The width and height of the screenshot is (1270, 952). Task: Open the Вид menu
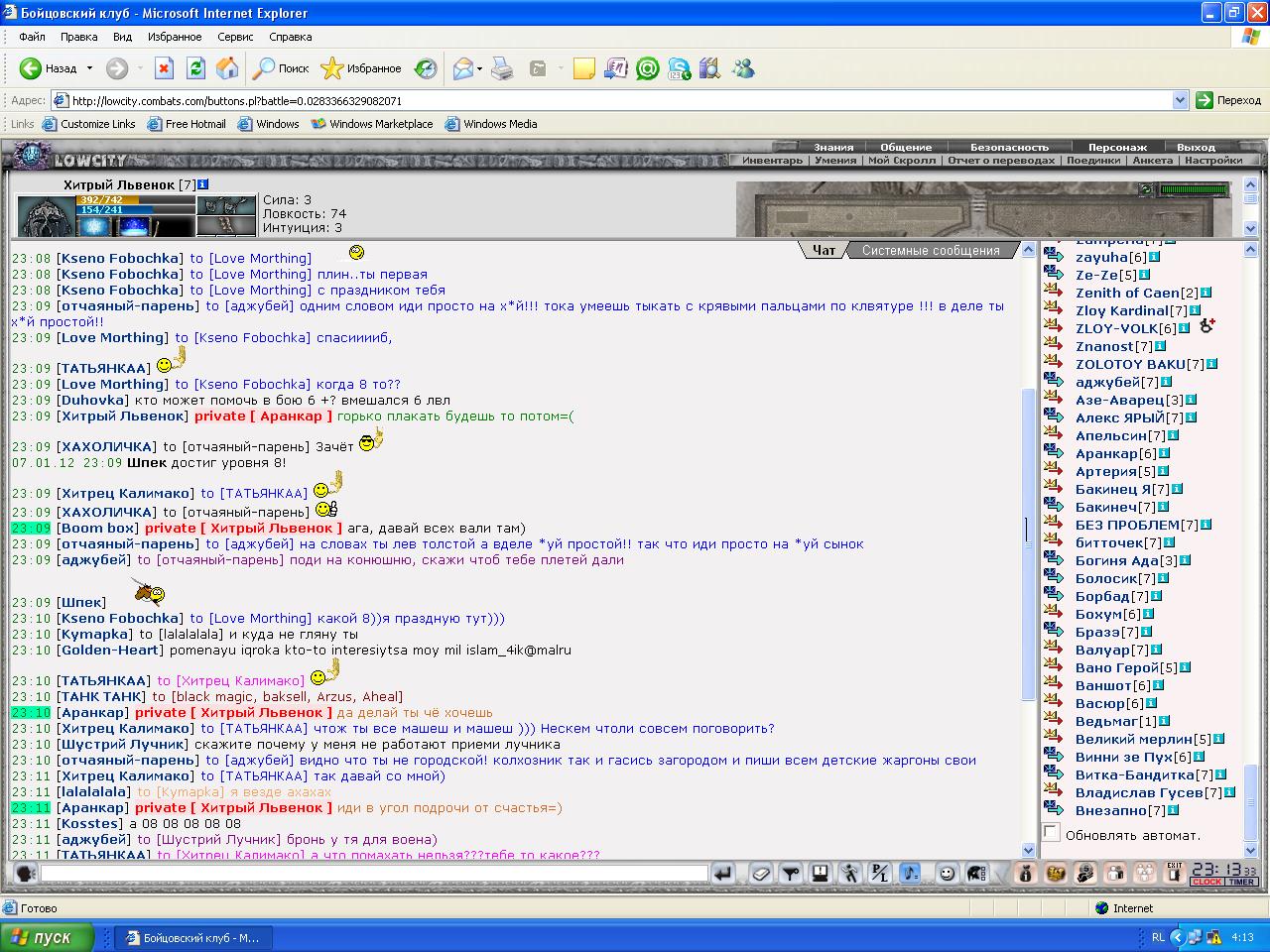(122, 37)
